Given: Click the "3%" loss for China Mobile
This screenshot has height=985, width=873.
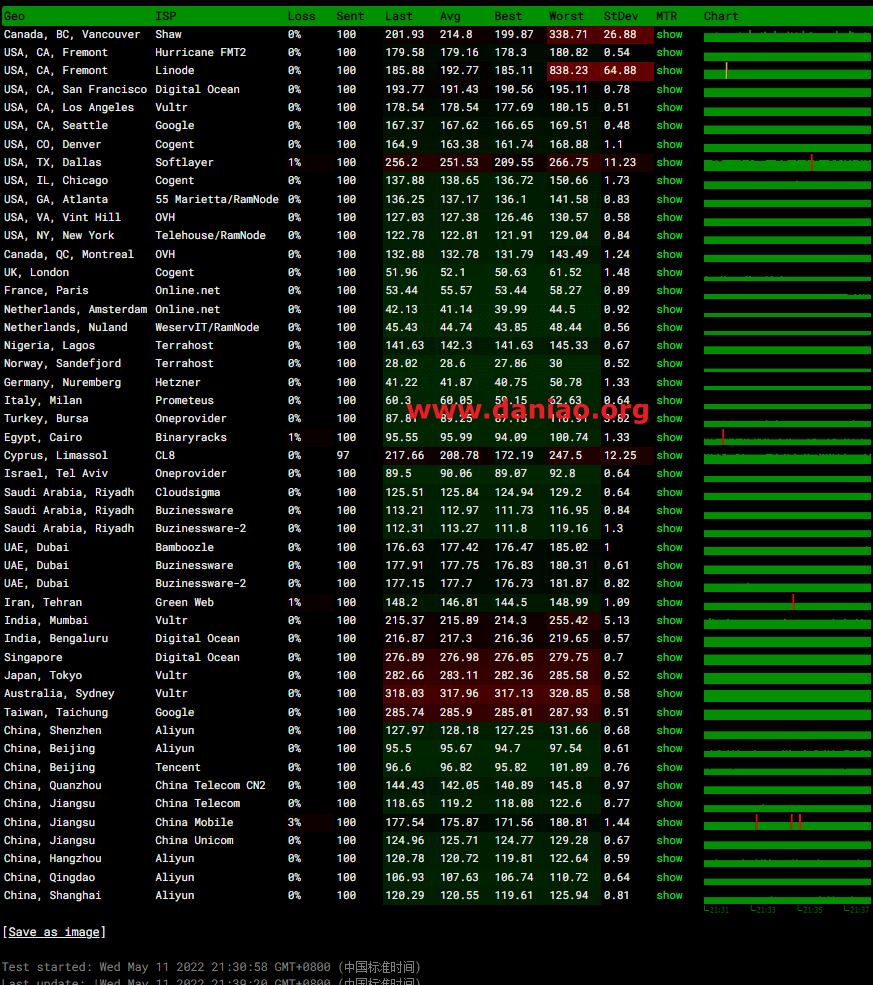Looking at the screenshot, I should click(x=295, y=822).
